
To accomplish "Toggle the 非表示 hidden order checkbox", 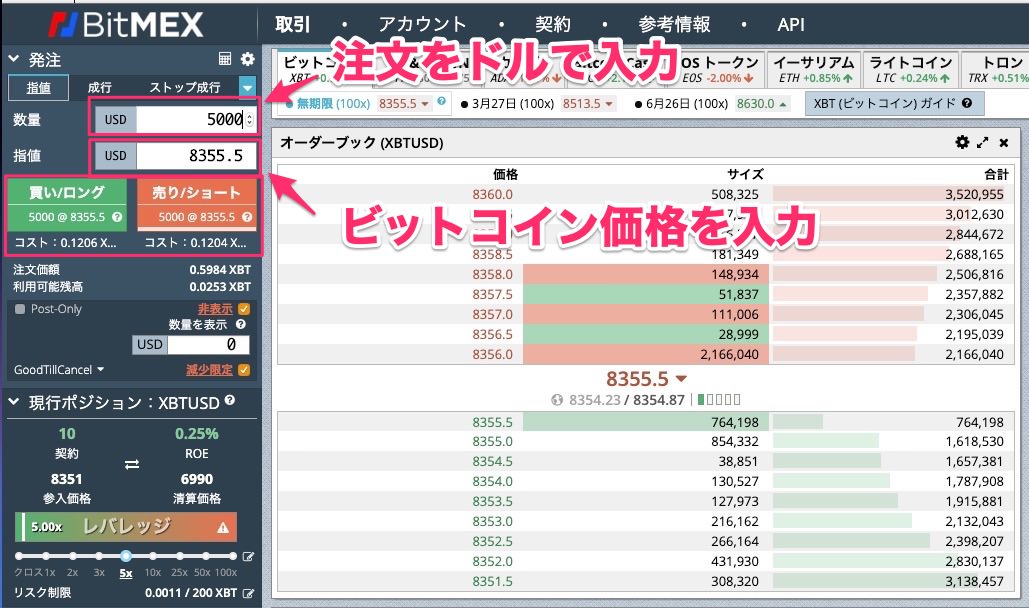I will pyautogui.click(x=244, y=310).
